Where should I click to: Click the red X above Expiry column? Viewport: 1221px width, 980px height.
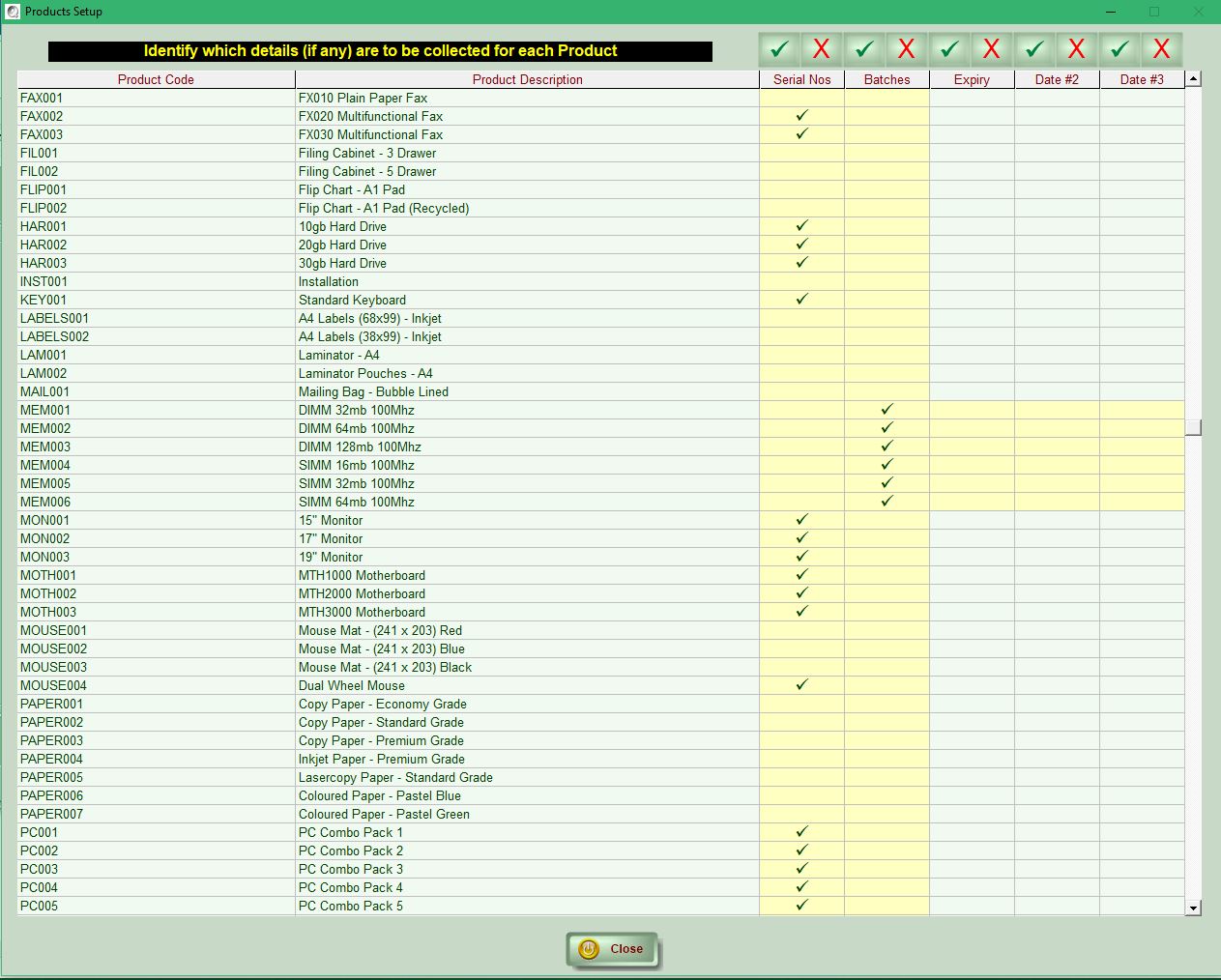click(992, 49)
